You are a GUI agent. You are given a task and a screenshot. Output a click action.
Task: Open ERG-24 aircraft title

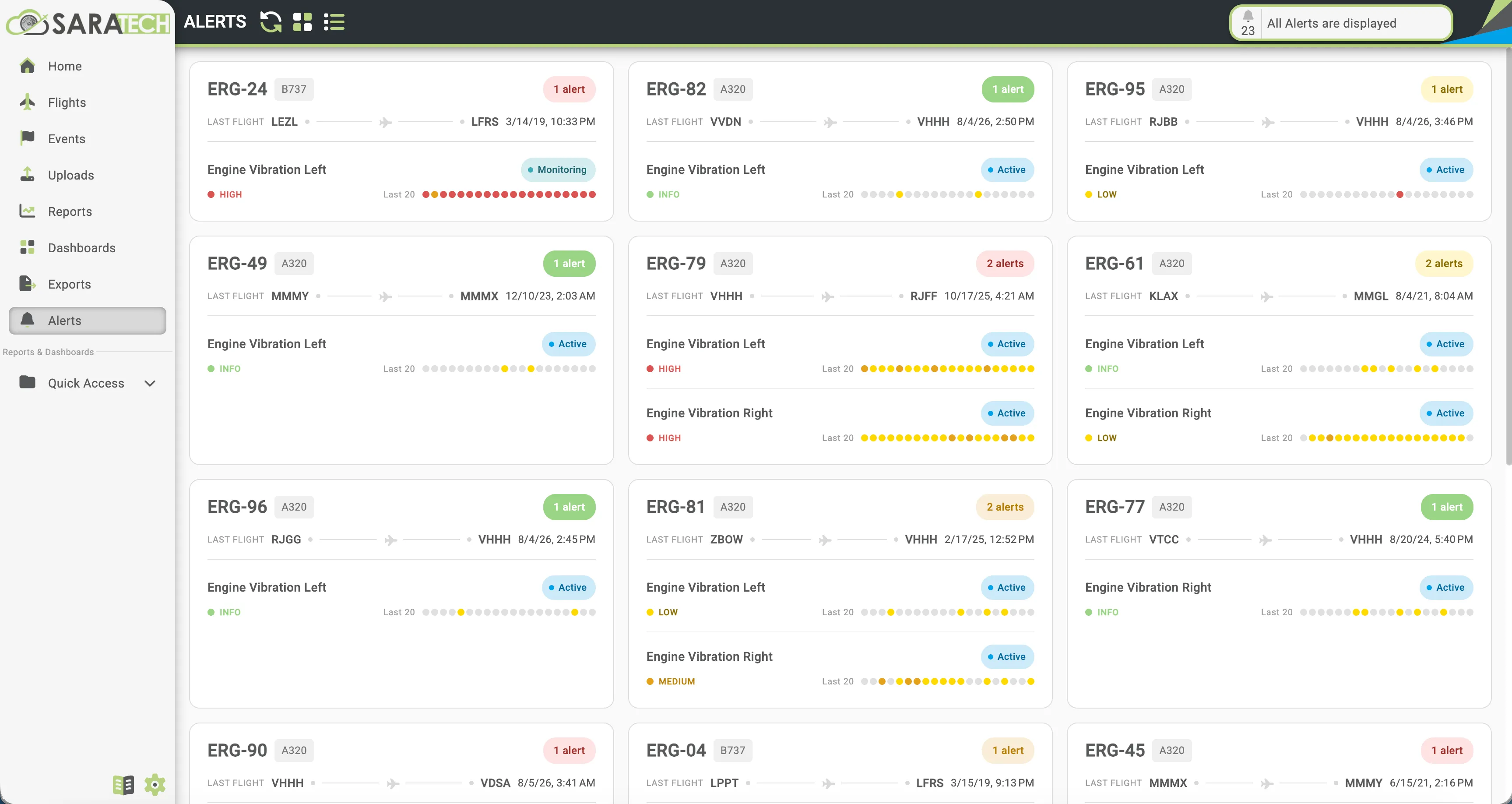pos(237,89)
